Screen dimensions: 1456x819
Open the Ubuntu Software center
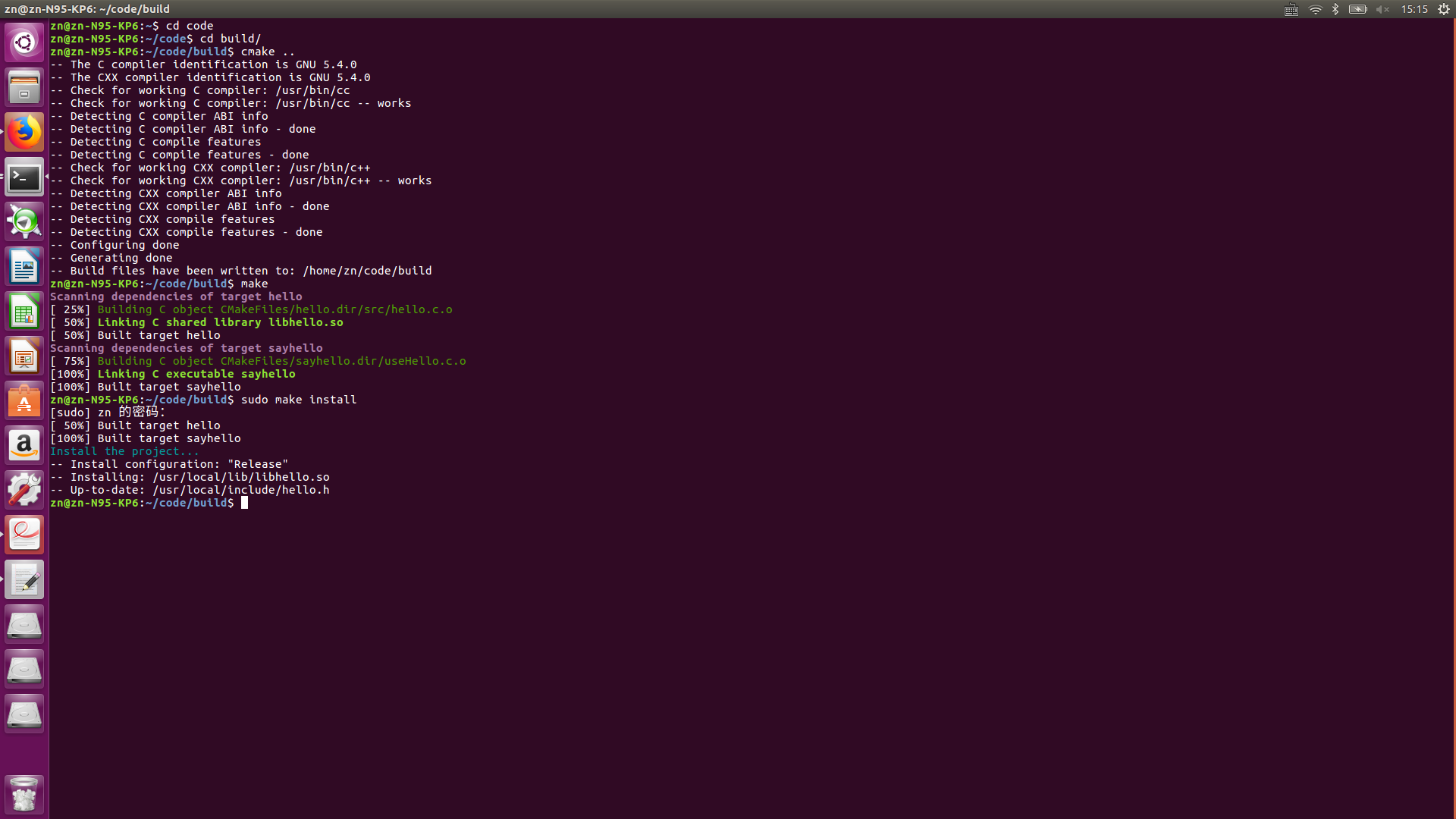click(x=24, y=401)
